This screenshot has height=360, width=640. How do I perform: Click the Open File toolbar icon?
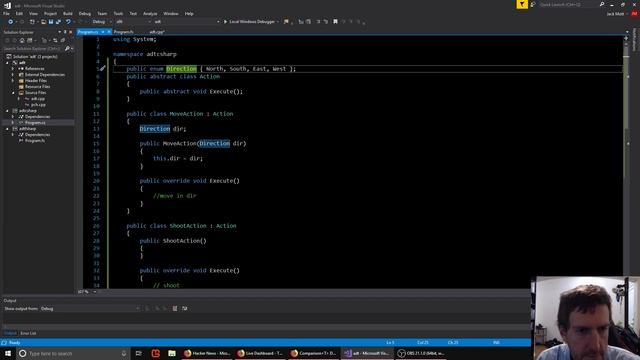(43, 22)
